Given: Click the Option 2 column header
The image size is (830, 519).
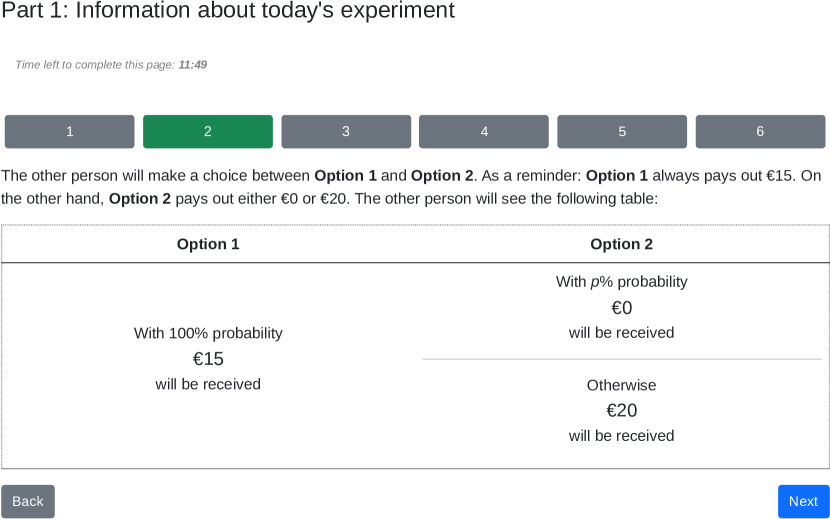Looking at the screenshot, I should 621,244.
